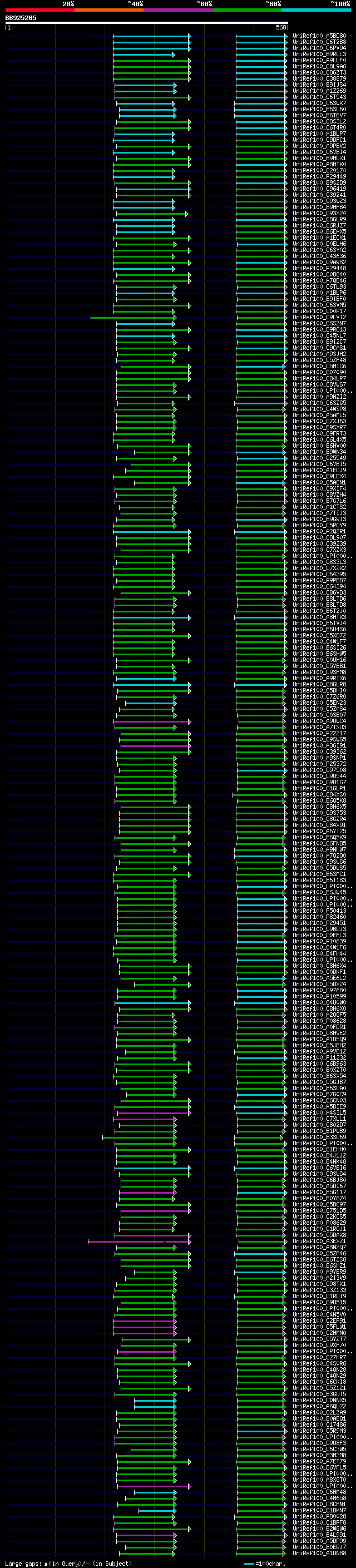Screen dimensions: 356x1568
Task: Click hit label UniRef100_B6SMC1
Action: coord(319,873)
